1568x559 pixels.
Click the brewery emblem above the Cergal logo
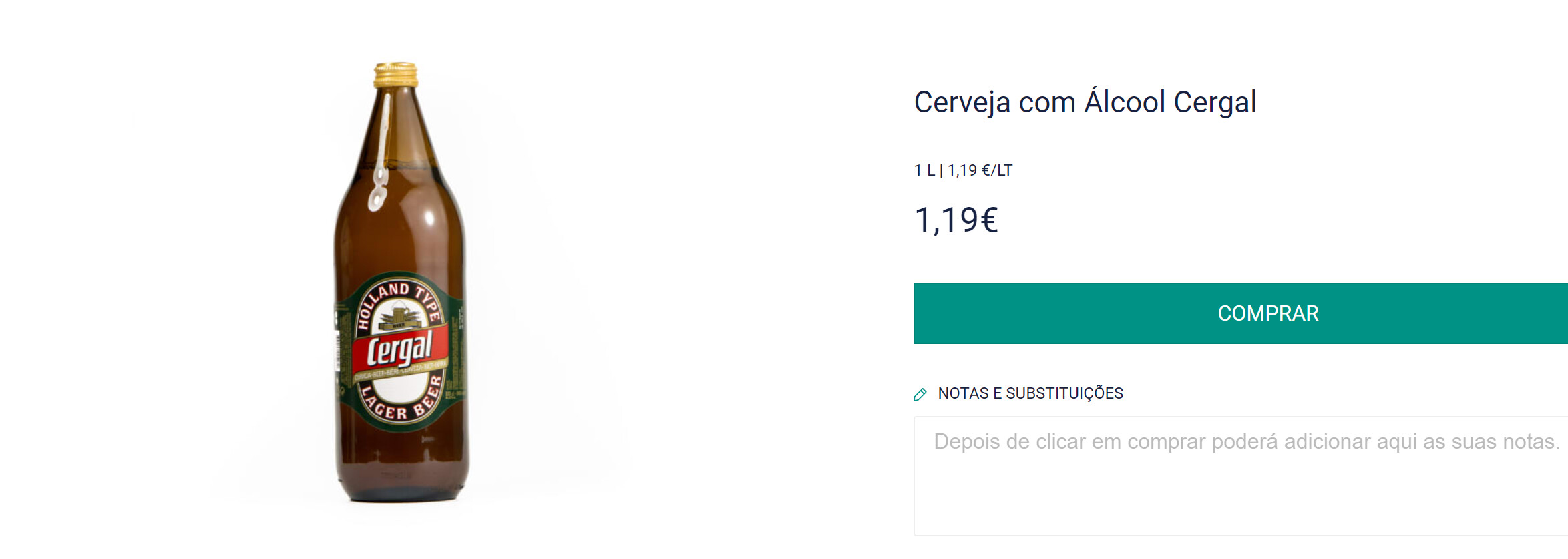click(399, 317)
